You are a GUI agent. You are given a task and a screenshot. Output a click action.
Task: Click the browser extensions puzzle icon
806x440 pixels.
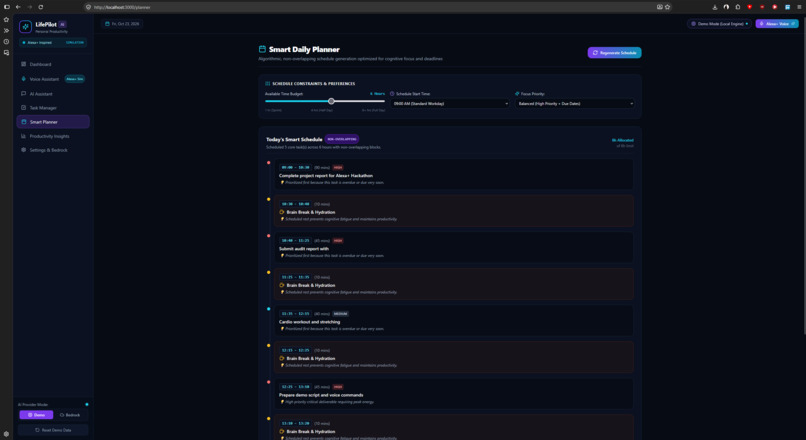click(738, 7)
